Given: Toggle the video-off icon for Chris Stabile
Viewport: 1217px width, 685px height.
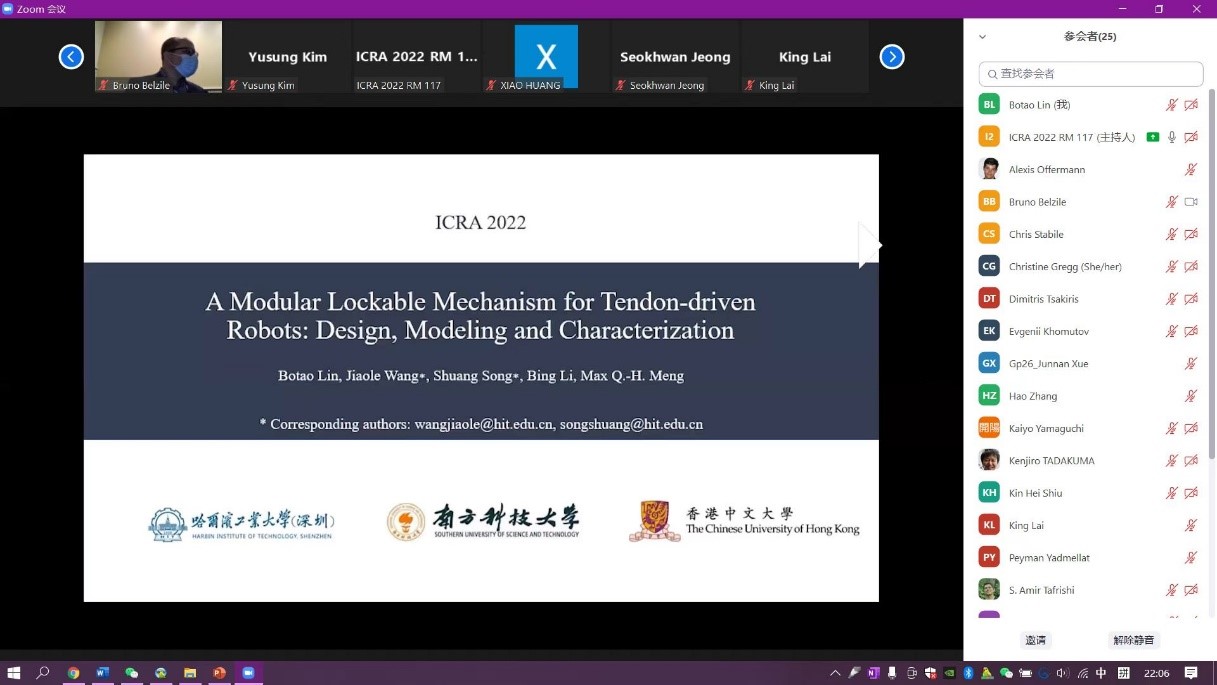Looking at the screenshot, I should coord(1191,234).
